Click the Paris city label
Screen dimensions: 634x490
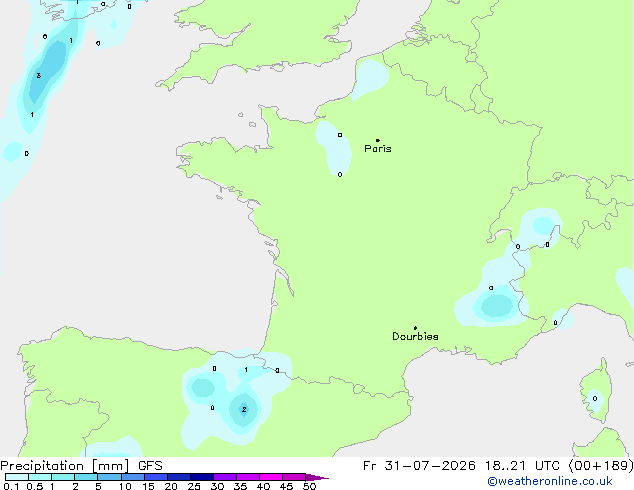378,149
